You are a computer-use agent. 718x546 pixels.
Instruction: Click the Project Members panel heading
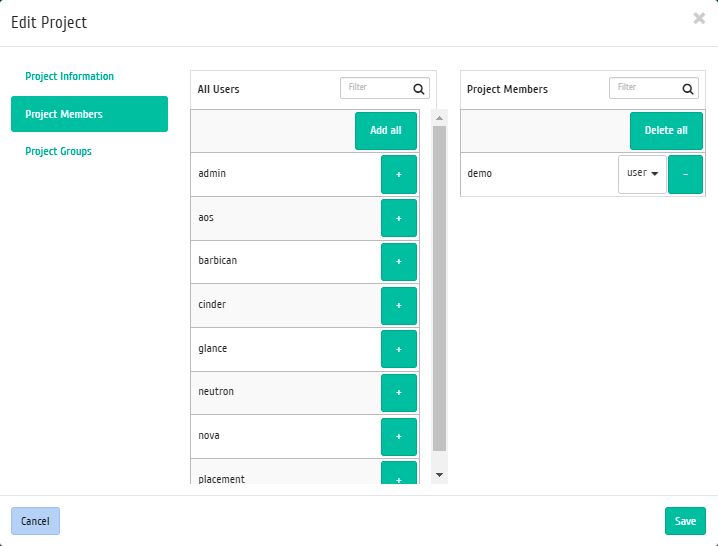pyautogui.click(x=507, y=89)
